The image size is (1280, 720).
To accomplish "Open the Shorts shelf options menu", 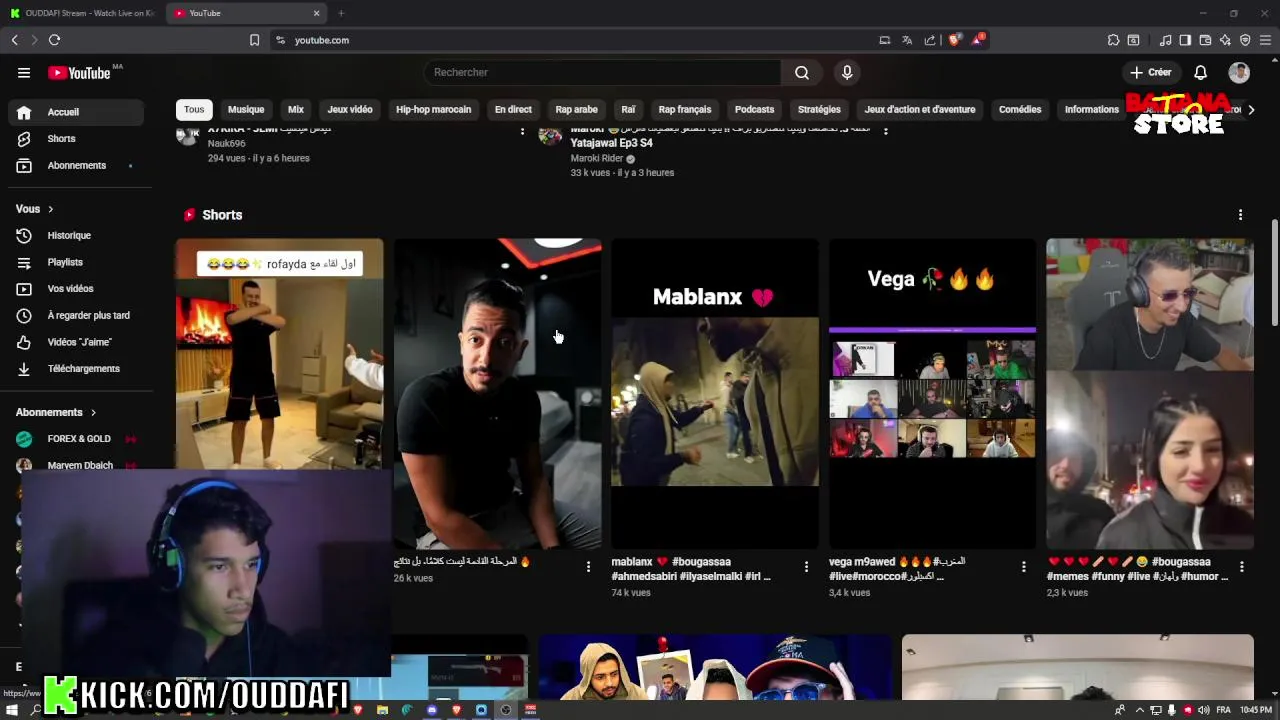I will (1240, 215).
